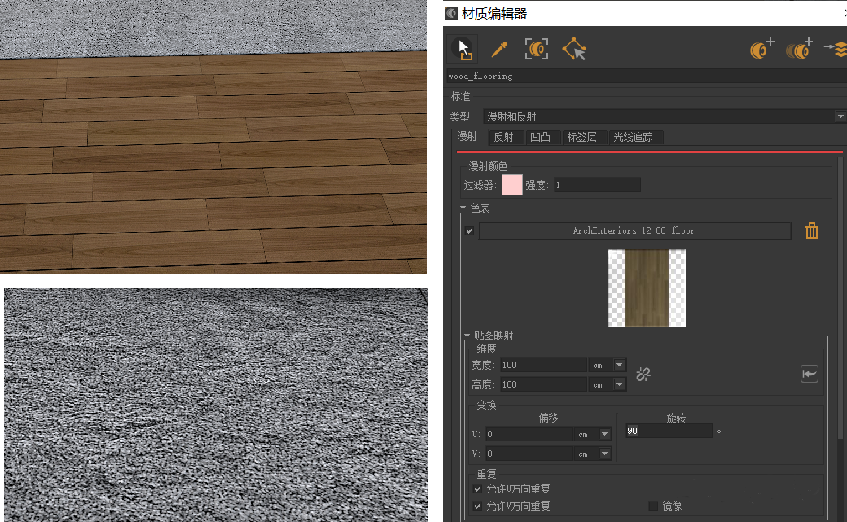The image size is (847, 522).
Task: Click the ArchInteriors texture name button
Action: coord(634,231)
